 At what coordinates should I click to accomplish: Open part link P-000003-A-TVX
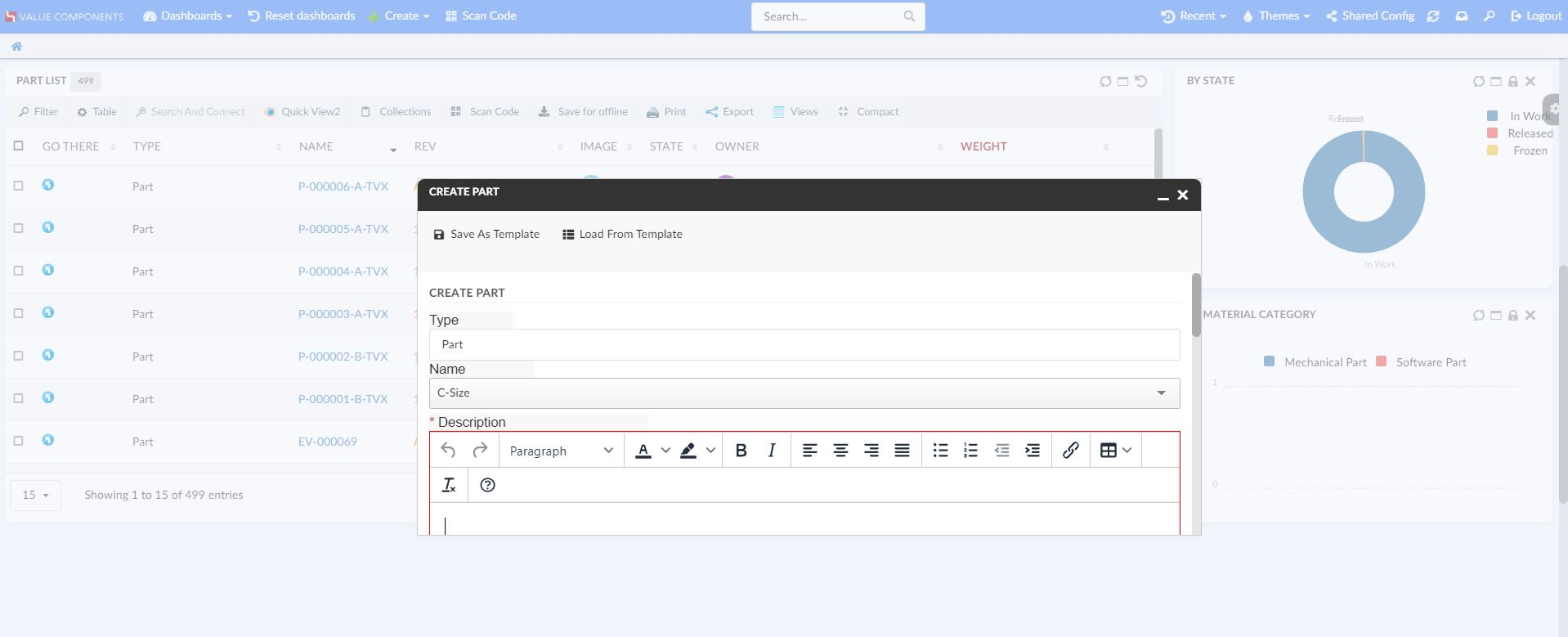click(x=343, y=314)
